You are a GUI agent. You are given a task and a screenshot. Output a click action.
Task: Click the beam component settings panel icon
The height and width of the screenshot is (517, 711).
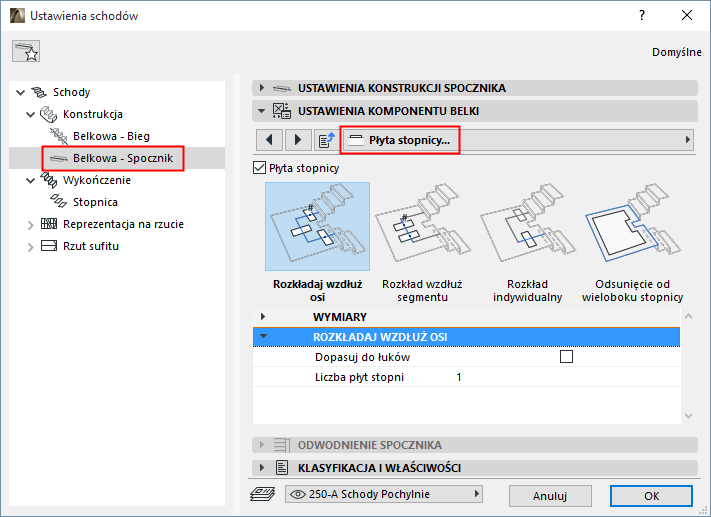click(282, 111)
